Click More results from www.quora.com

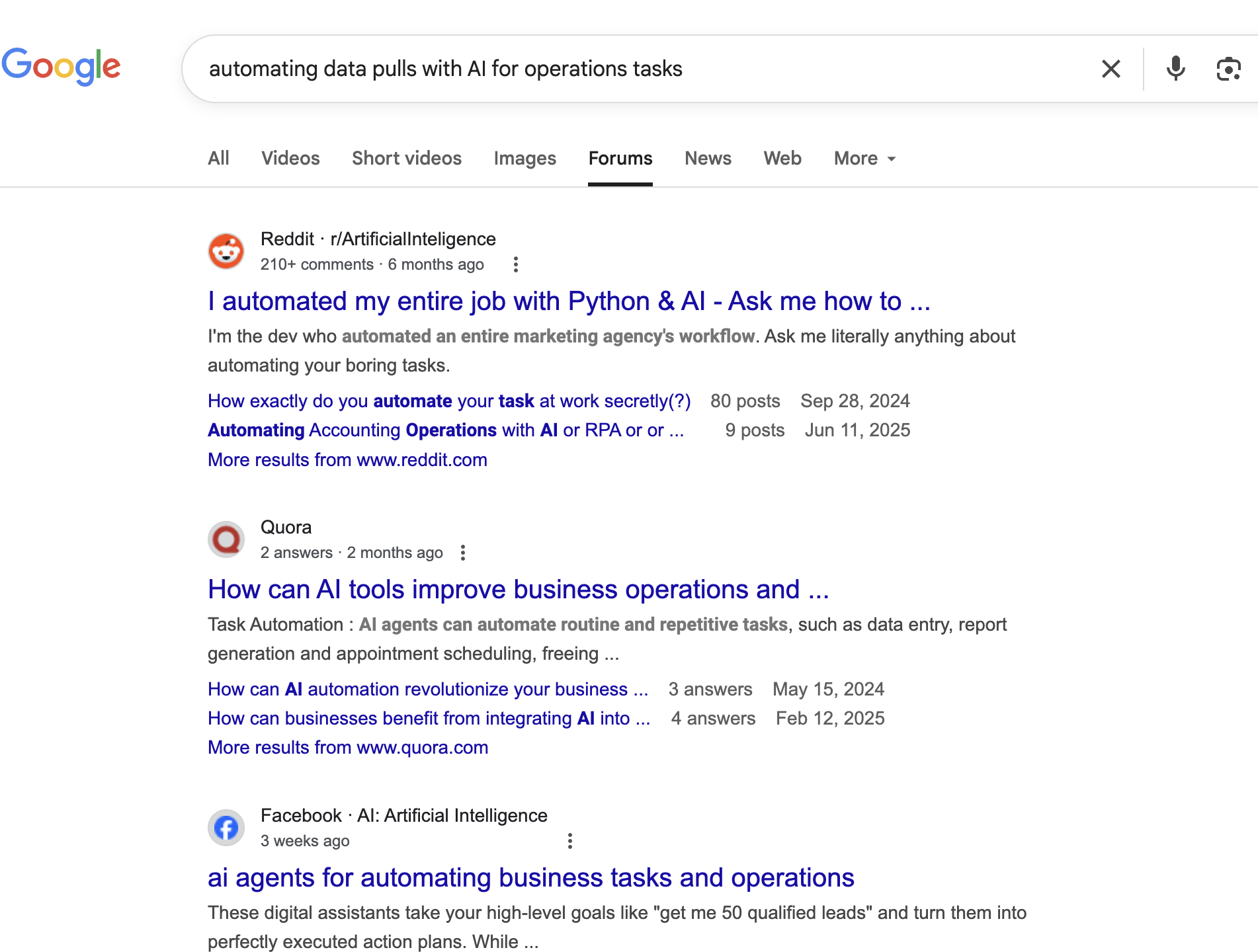pyautogui.click(x=348, y=748)
